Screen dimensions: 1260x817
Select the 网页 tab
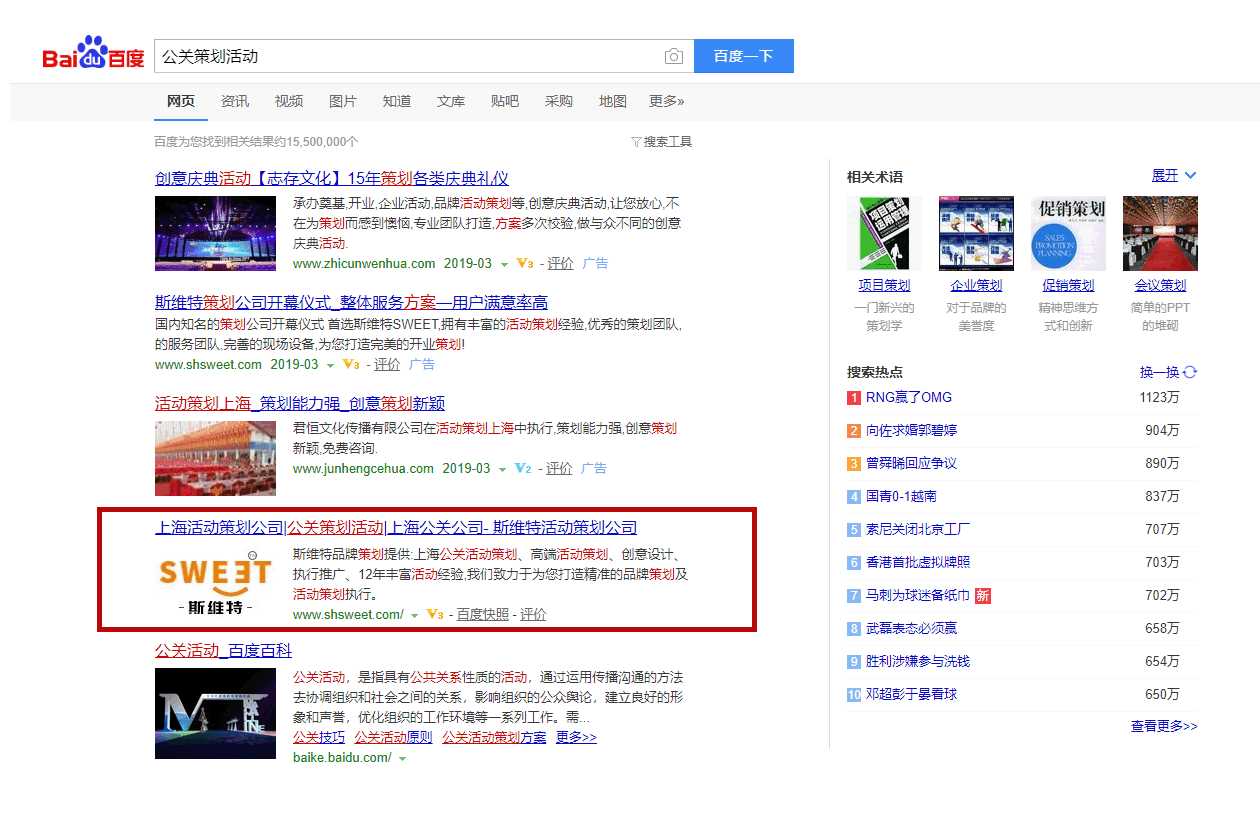click(x=181, y=101)
